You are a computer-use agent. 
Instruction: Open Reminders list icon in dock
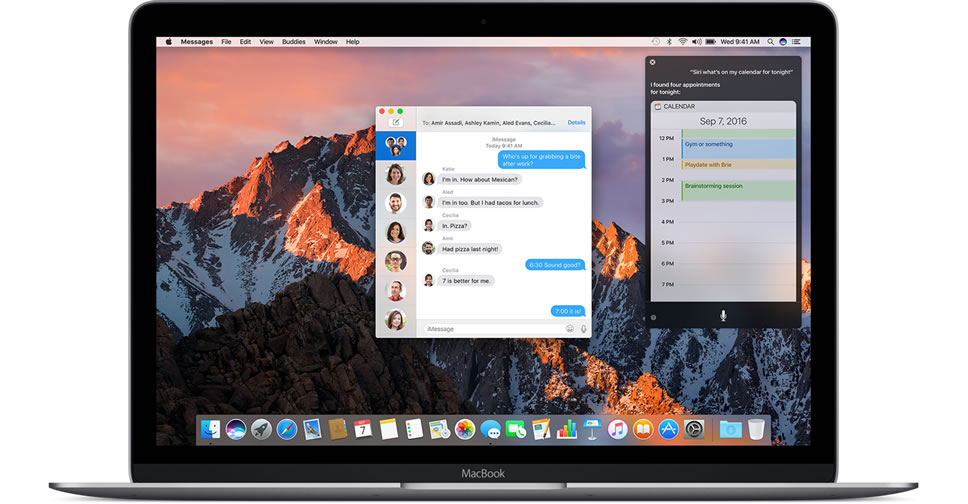pos(414,429)
